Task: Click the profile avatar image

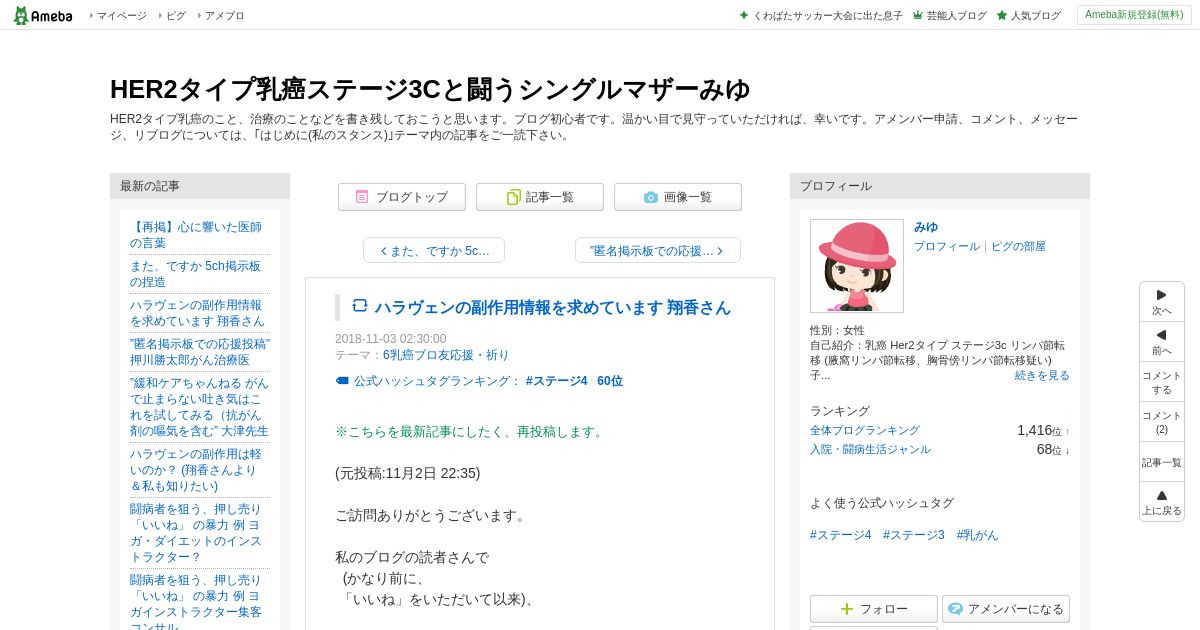Action: [x=857, y=266]
